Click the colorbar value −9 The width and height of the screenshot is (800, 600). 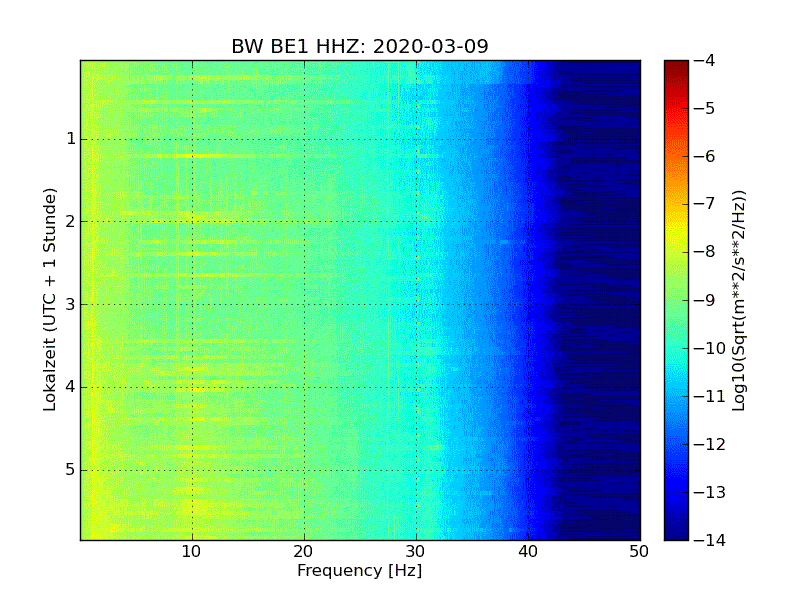coord(705,300)
